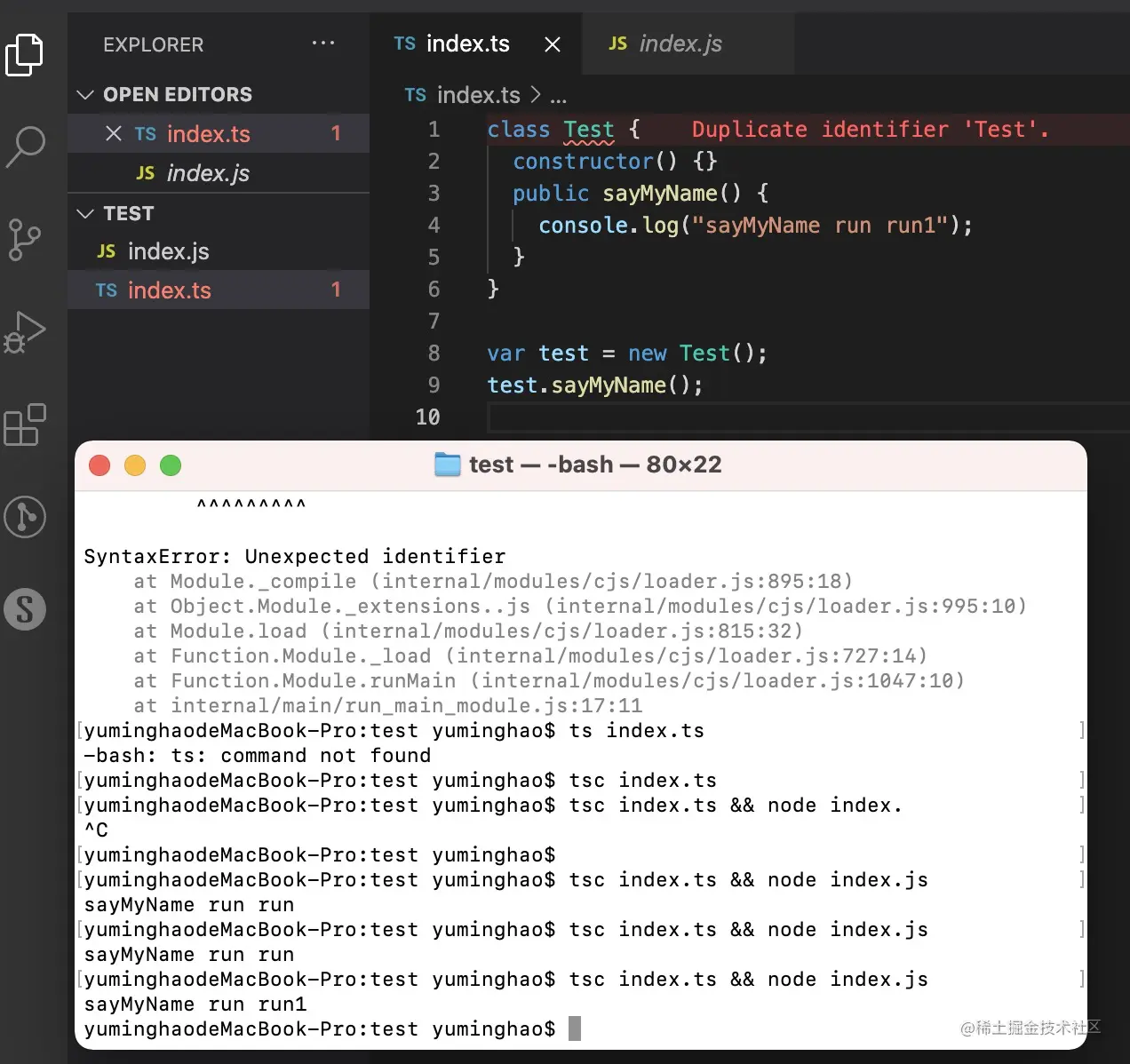Place cursor in empty line 10 of editor
The image size is (1130, 1064).
pyautogui.click(x=807, y=417)
